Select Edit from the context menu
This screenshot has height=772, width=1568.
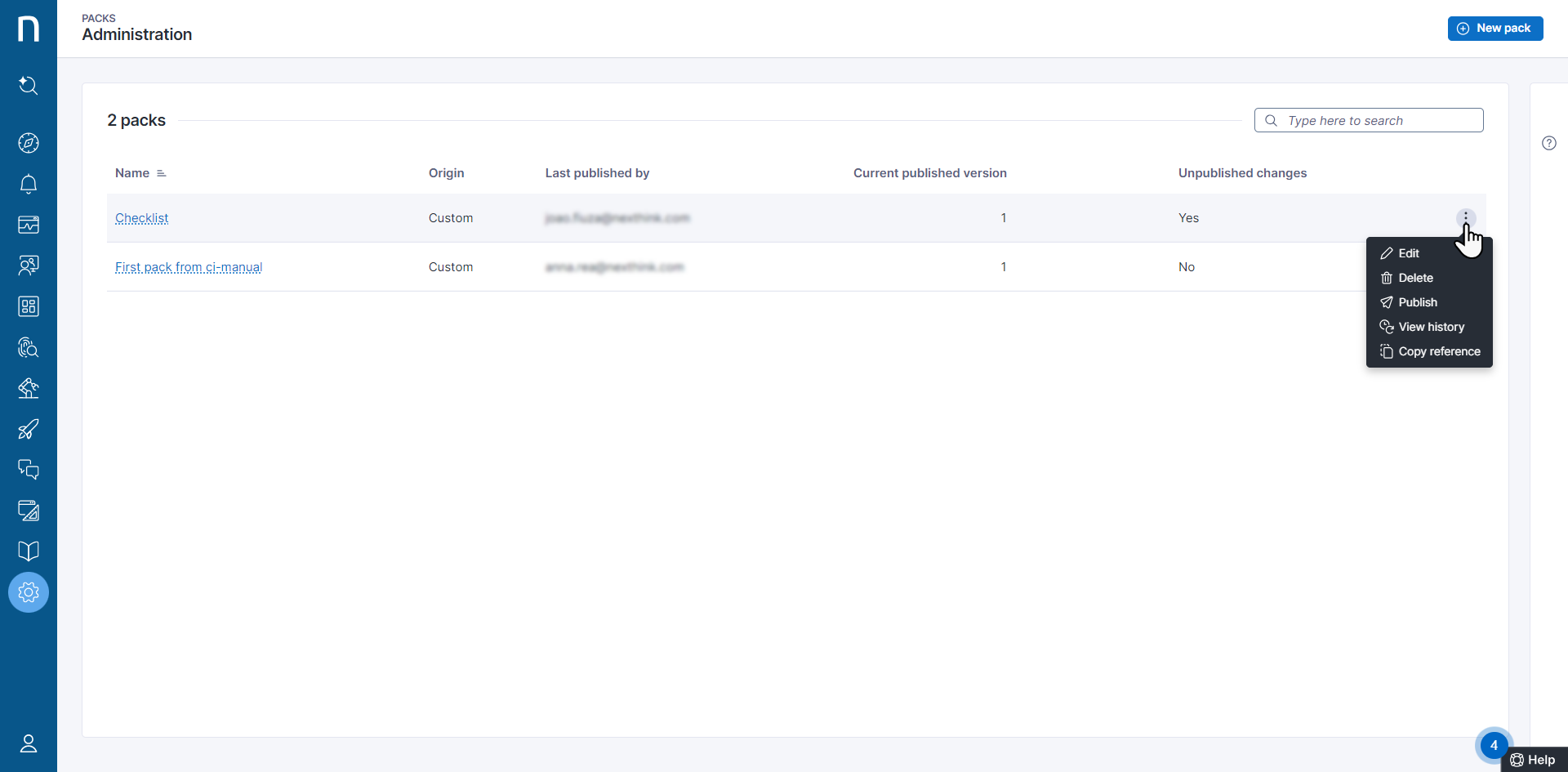pyautogui.click(x=1408, y=253)
